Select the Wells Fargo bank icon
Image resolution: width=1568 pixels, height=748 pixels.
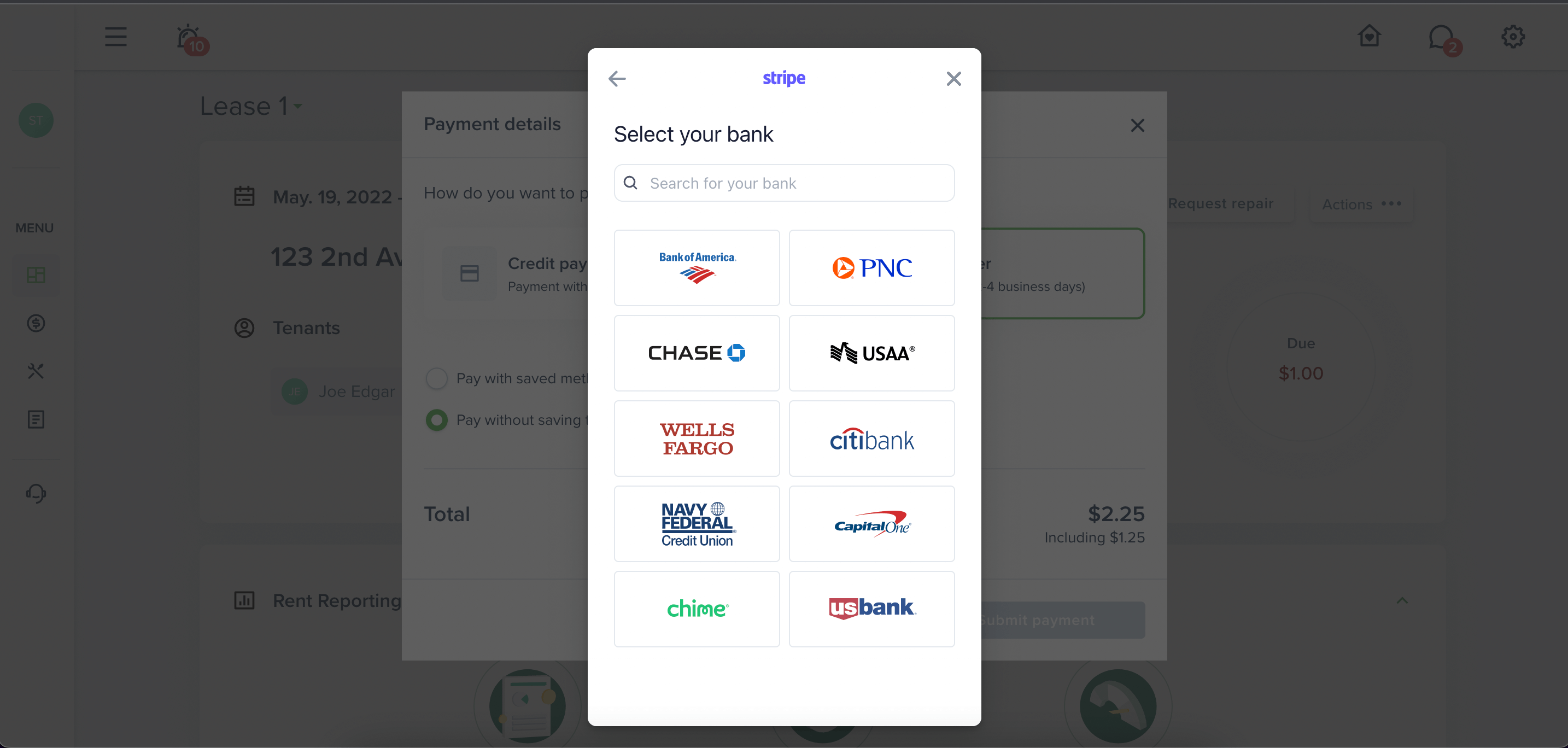coord(697,438)
